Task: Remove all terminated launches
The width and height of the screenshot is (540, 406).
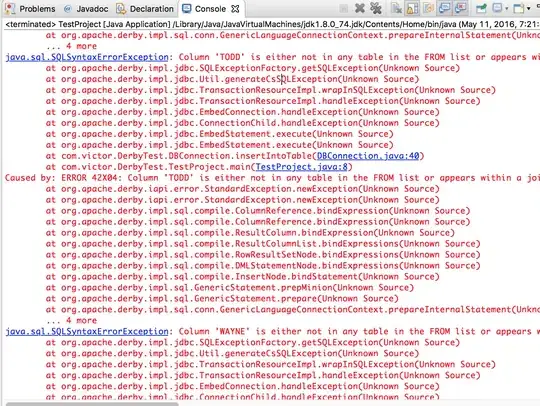Action: (376, 8)
